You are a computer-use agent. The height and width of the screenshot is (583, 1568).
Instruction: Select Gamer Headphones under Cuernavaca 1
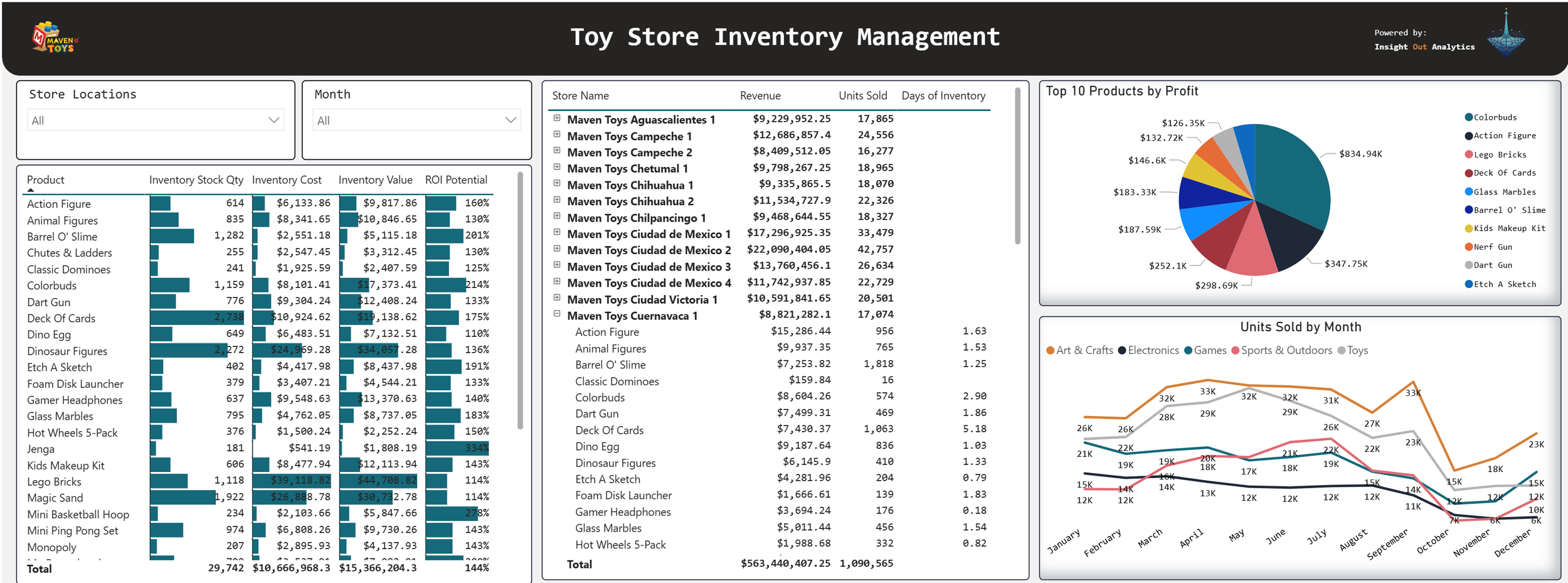pos(623,512)
